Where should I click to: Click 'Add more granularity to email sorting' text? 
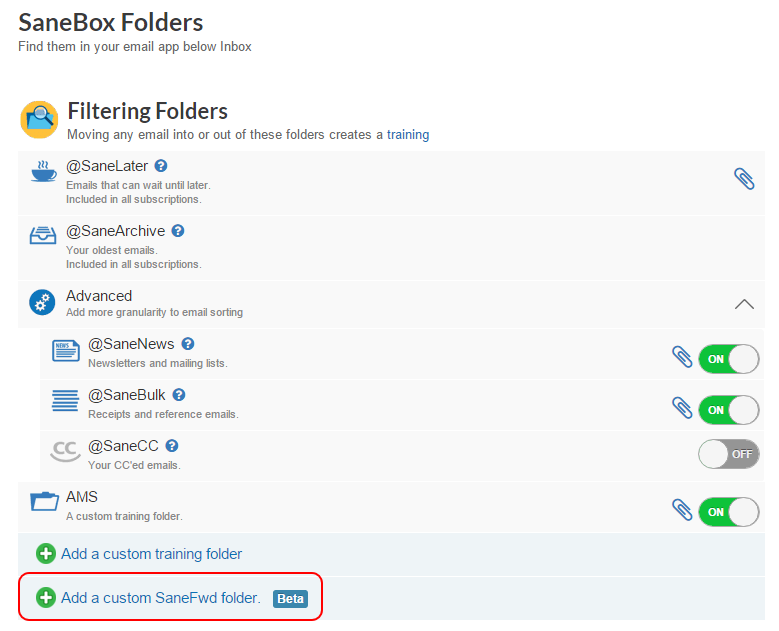pyautogui.click(x=155, y=313)
